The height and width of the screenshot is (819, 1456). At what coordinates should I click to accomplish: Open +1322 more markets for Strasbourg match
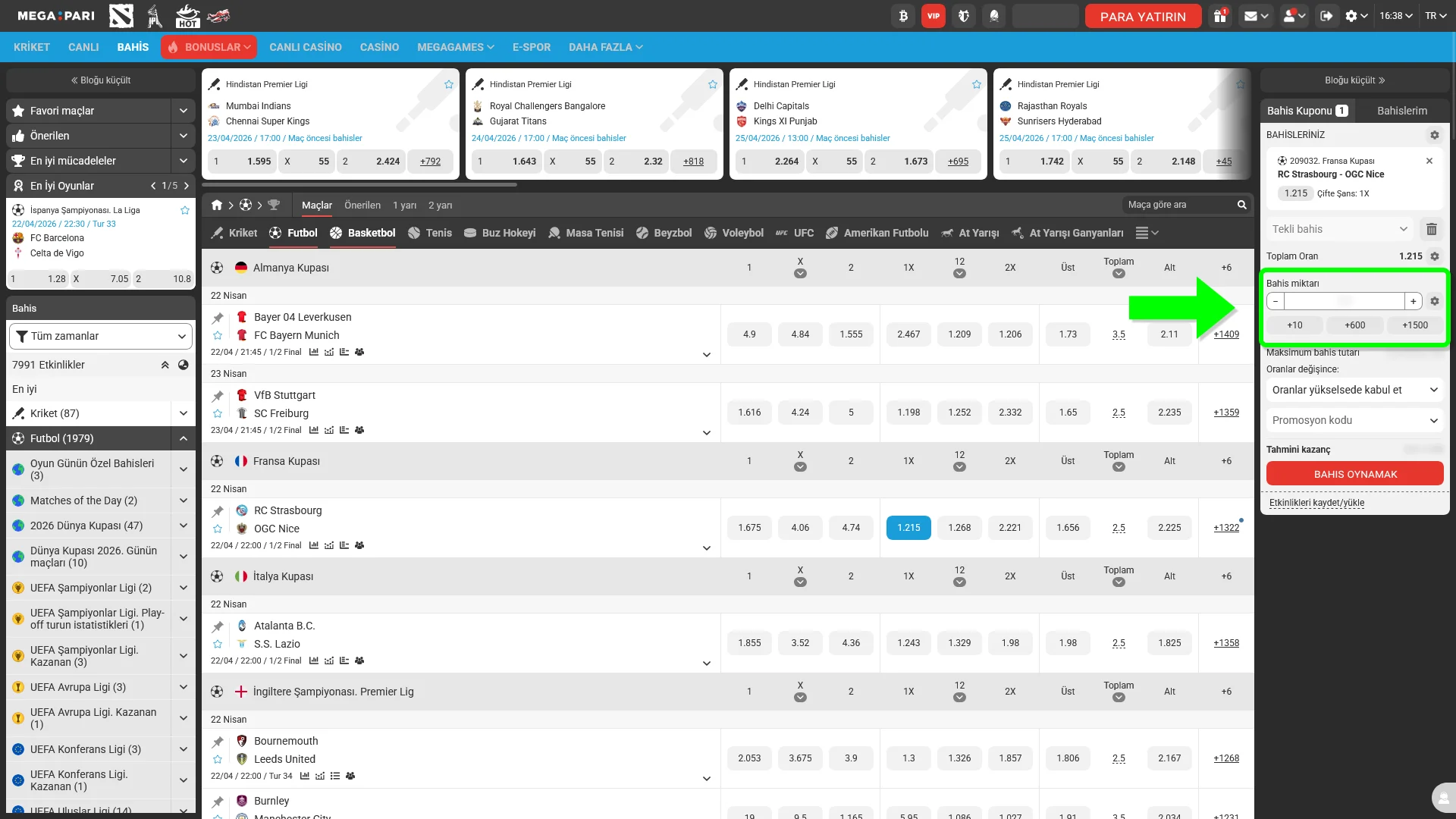pyautogui.click(x=1226, y=528)
